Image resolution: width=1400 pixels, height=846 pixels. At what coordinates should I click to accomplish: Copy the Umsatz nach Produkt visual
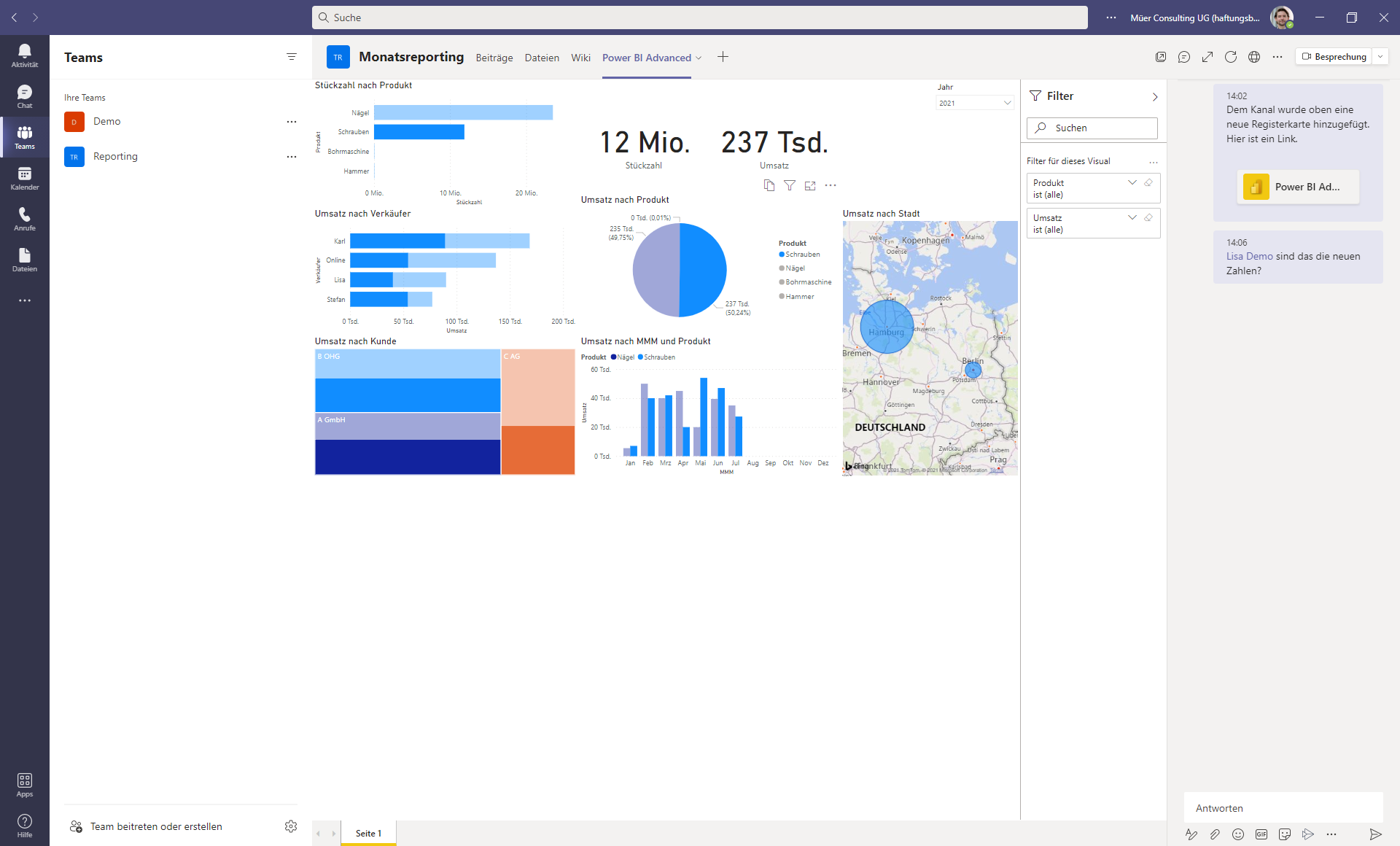[x=769, y=185]
